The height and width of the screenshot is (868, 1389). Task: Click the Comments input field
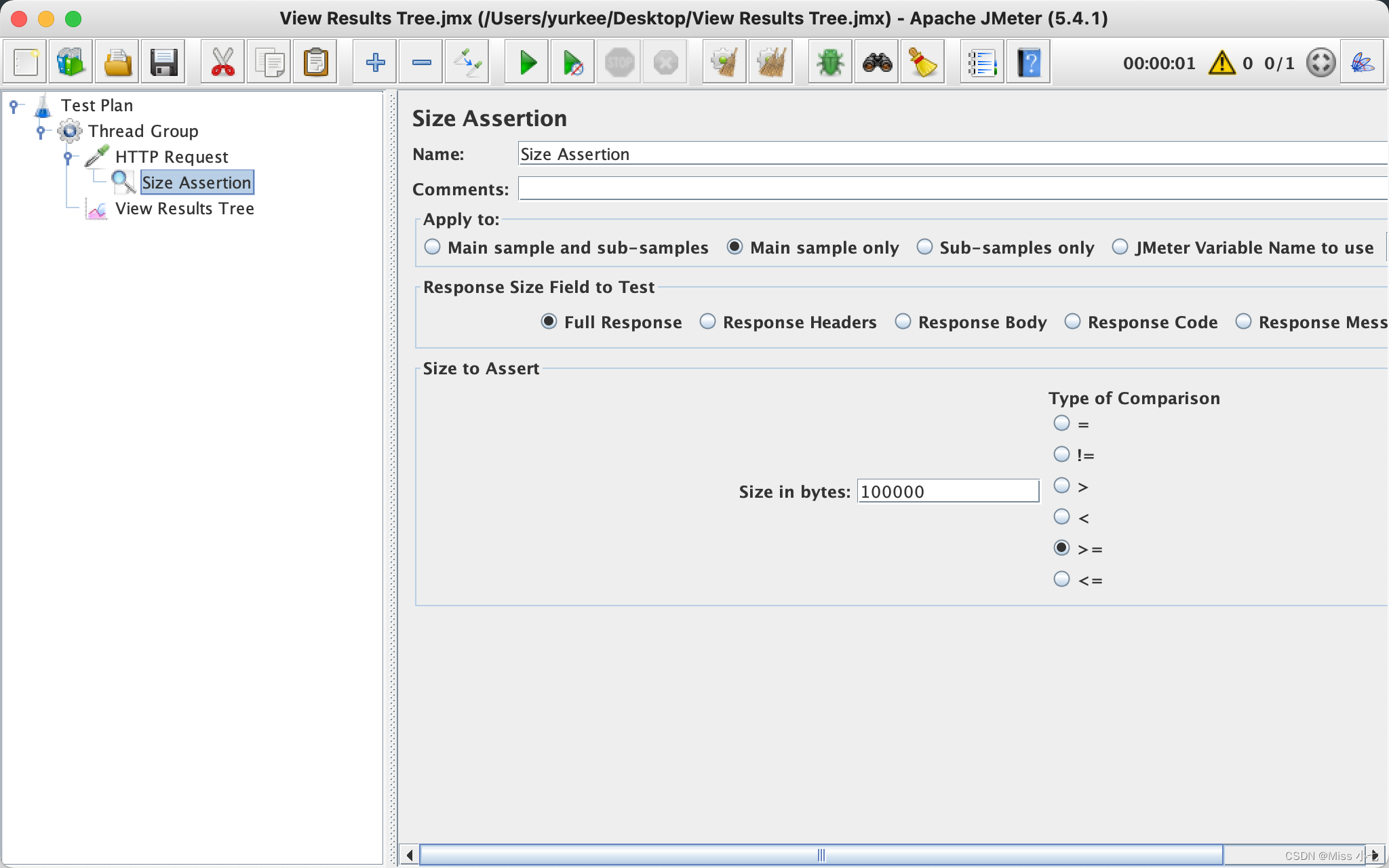[x=953, y=189]
